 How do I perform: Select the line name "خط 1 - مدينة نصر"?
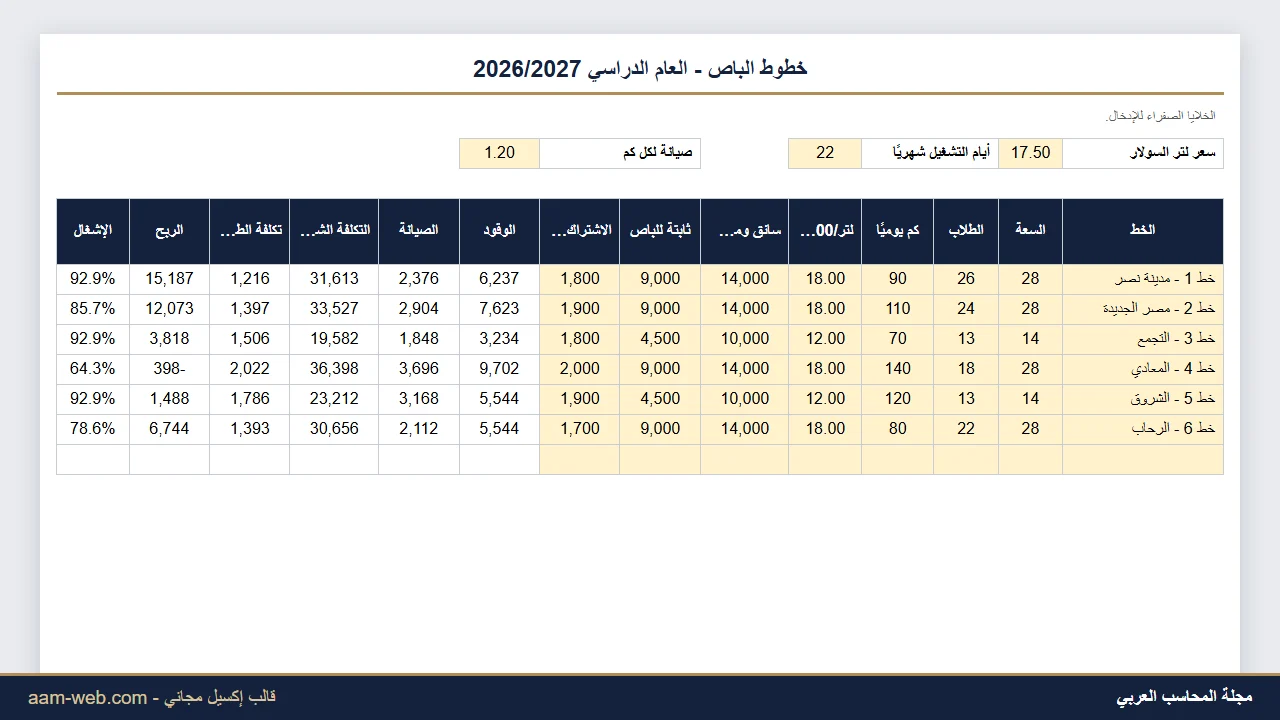coord(1142,279)
